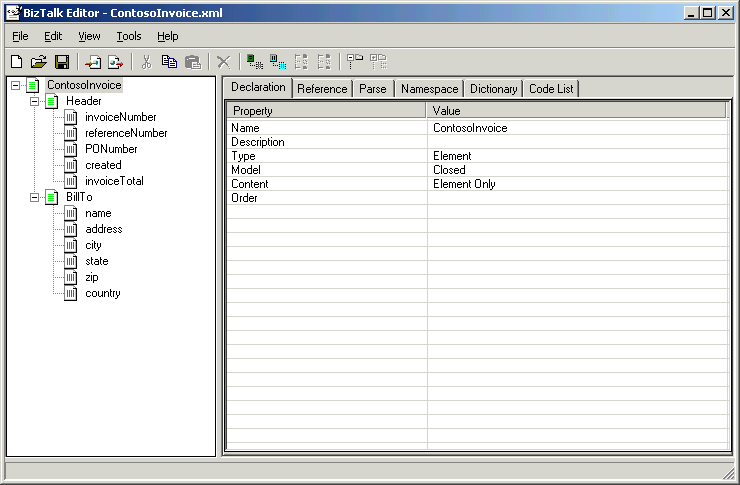Image resolution: width=740 pixels, height=485 pixels.
Task: Click the cyan New Field toolbar icon
Action: point(278,62)
